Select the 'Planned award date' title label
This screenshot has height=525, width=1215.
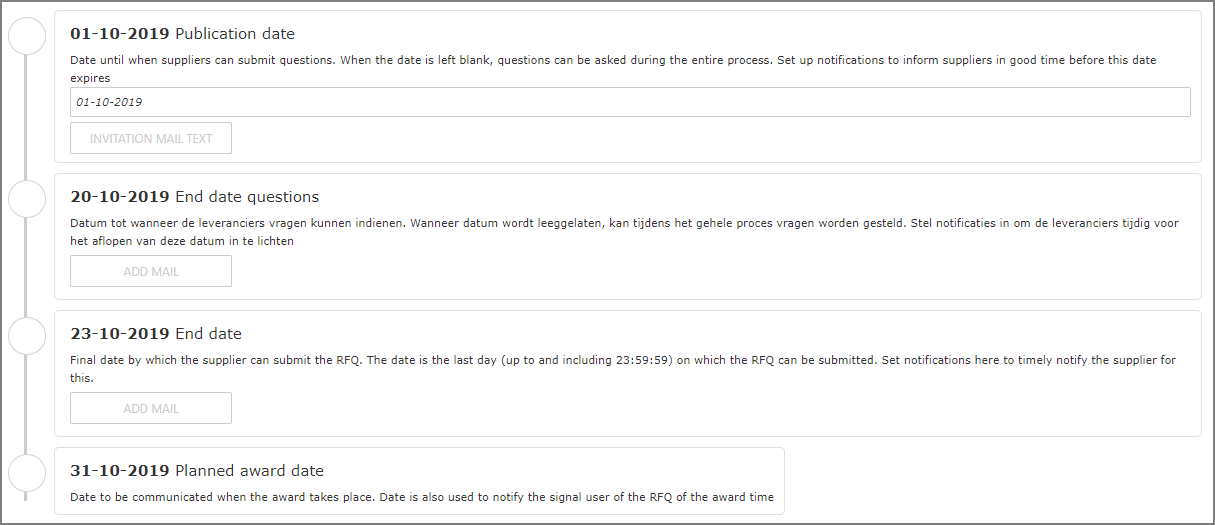pos(249,471)
